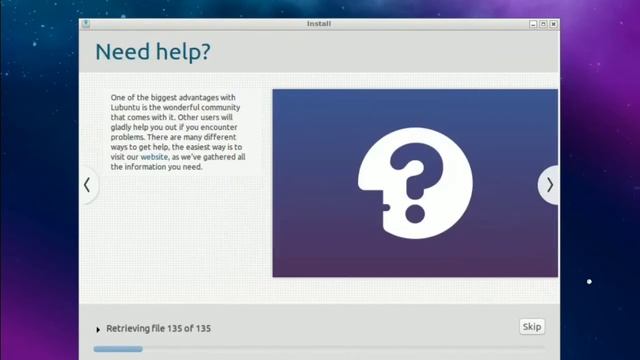Click the Install window icon in title bar

(86, 24)
